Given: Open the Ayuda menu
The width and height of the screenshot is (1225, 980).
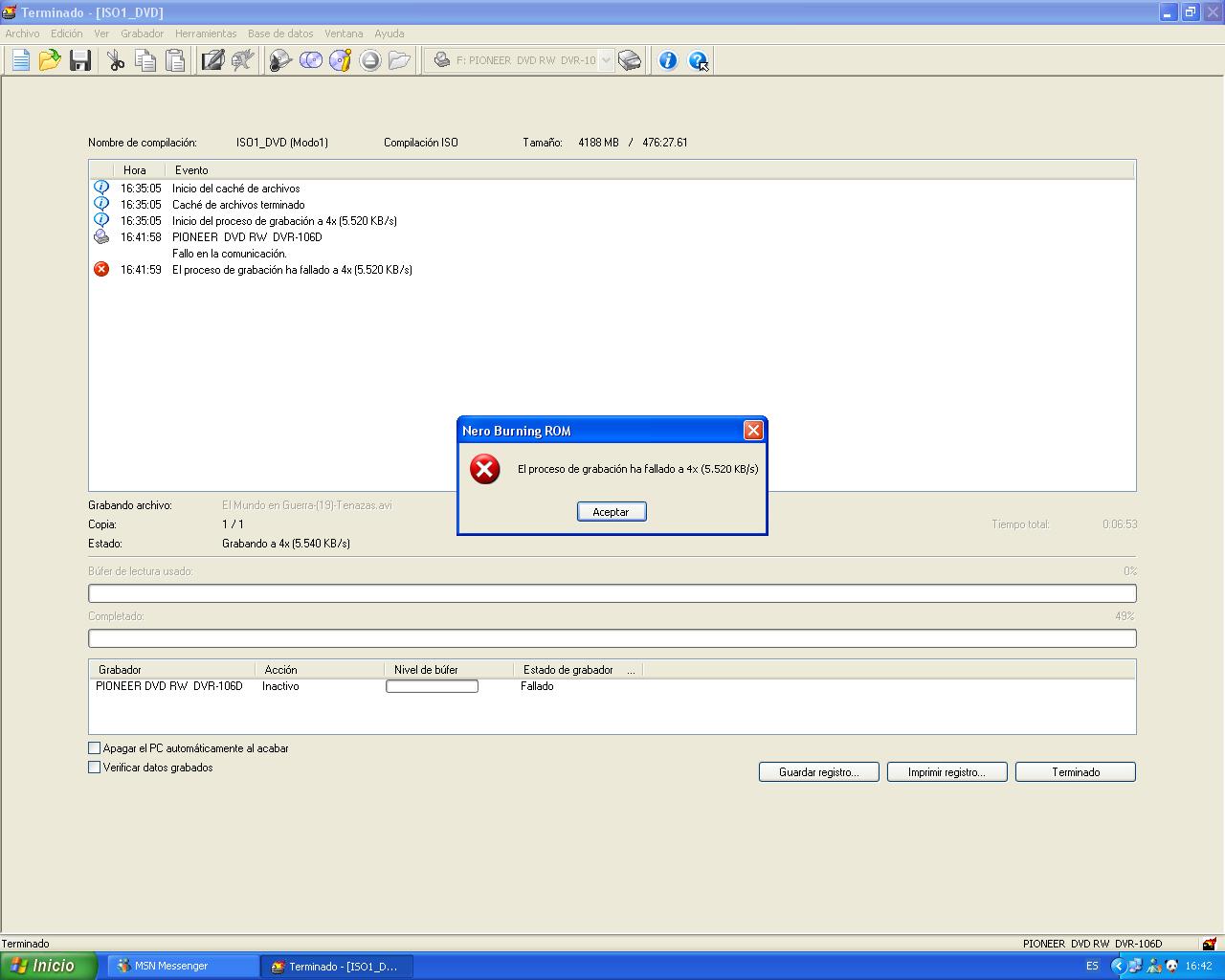Looking at the screenshot, I should (390, 33).
